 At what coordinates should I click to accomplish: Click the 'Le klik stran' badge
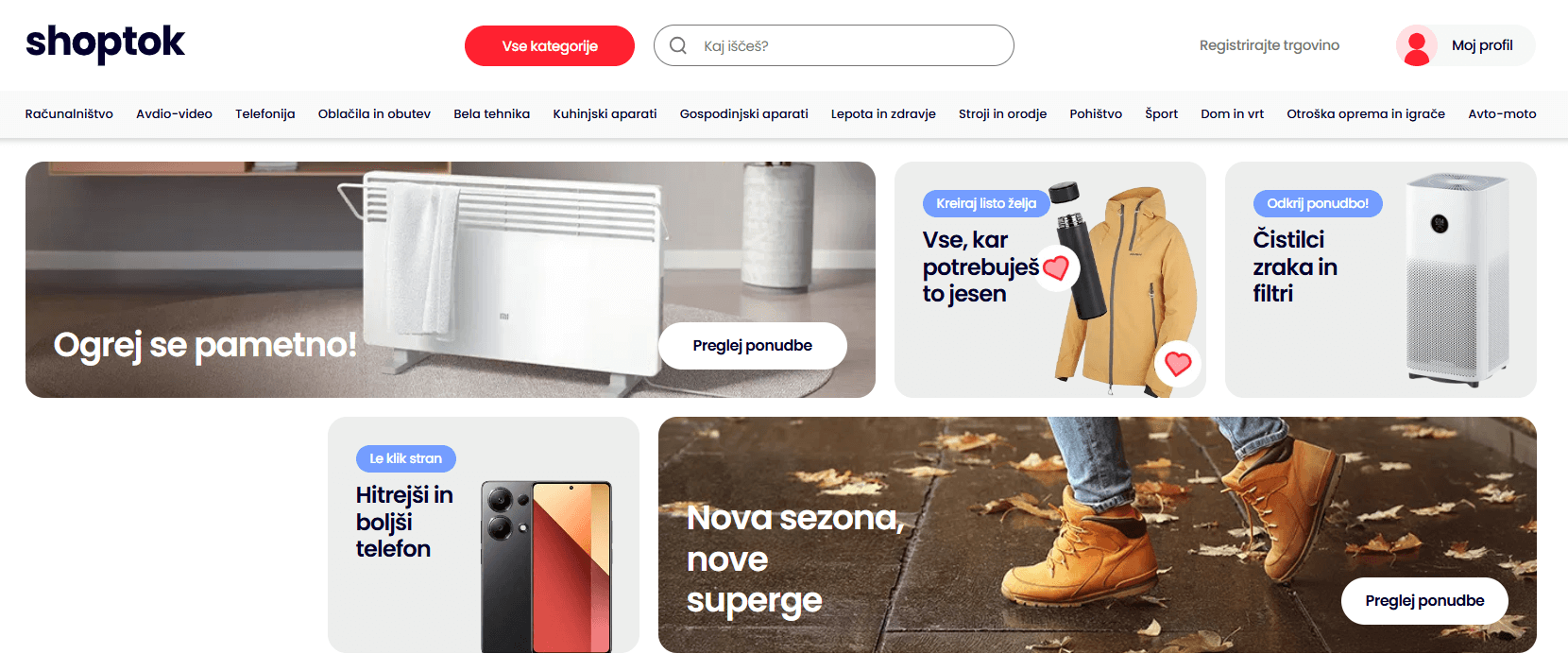point(406,458)
